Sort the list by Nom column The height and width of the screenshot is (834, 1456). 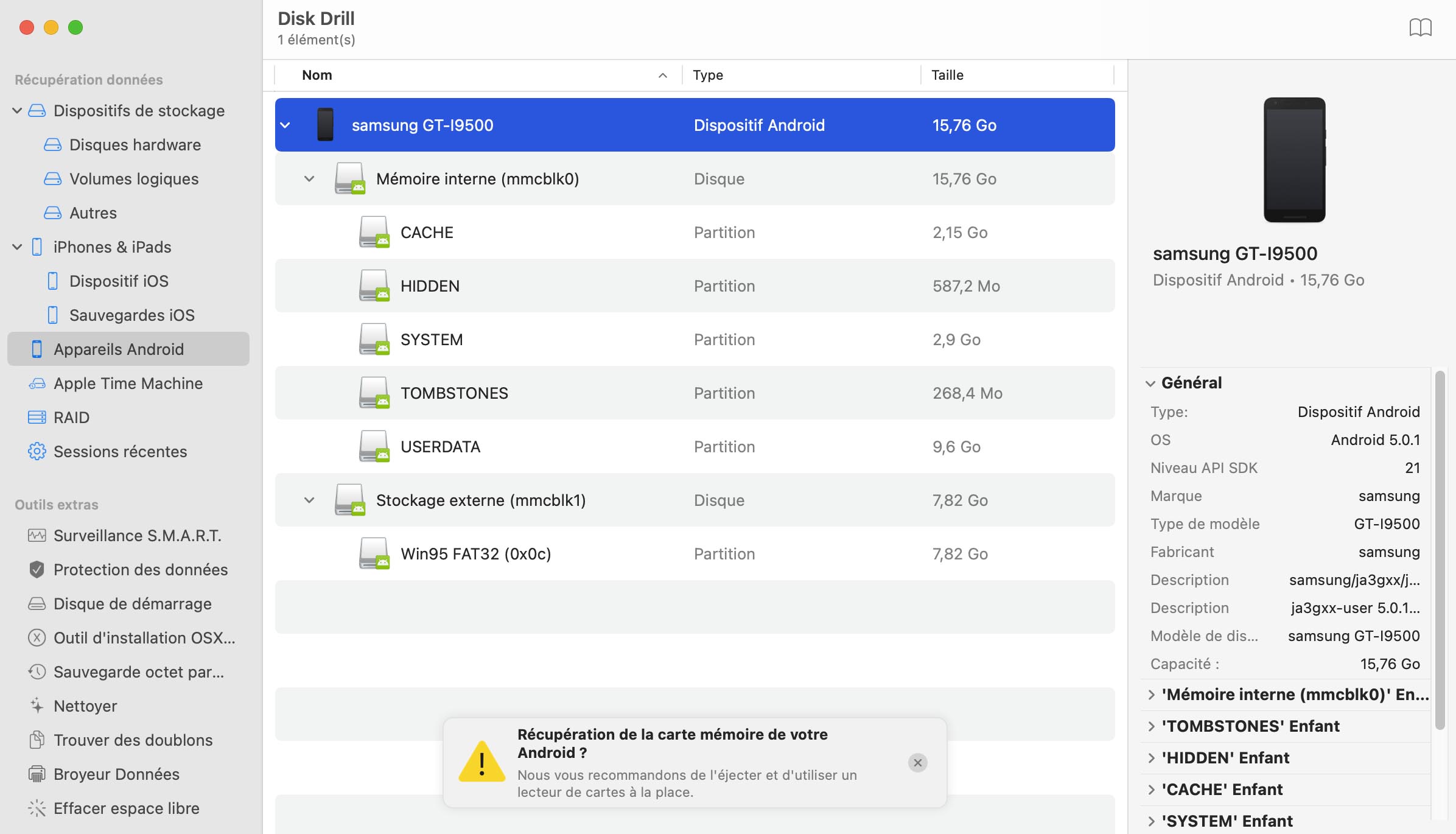pyautogui.click(x=478, y=75)
